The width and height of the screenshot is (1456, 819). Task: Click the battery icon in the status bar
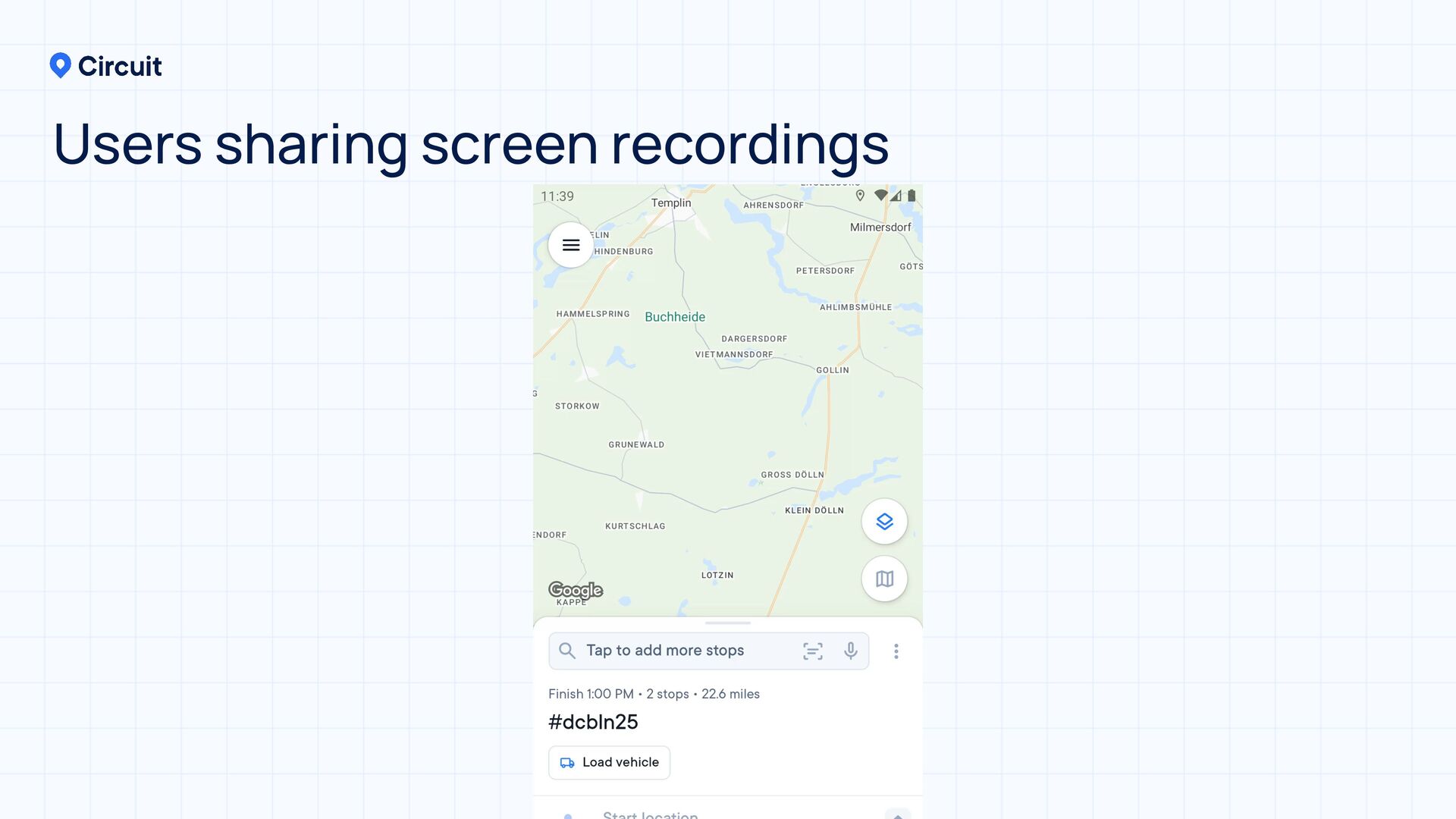[912, 196]
